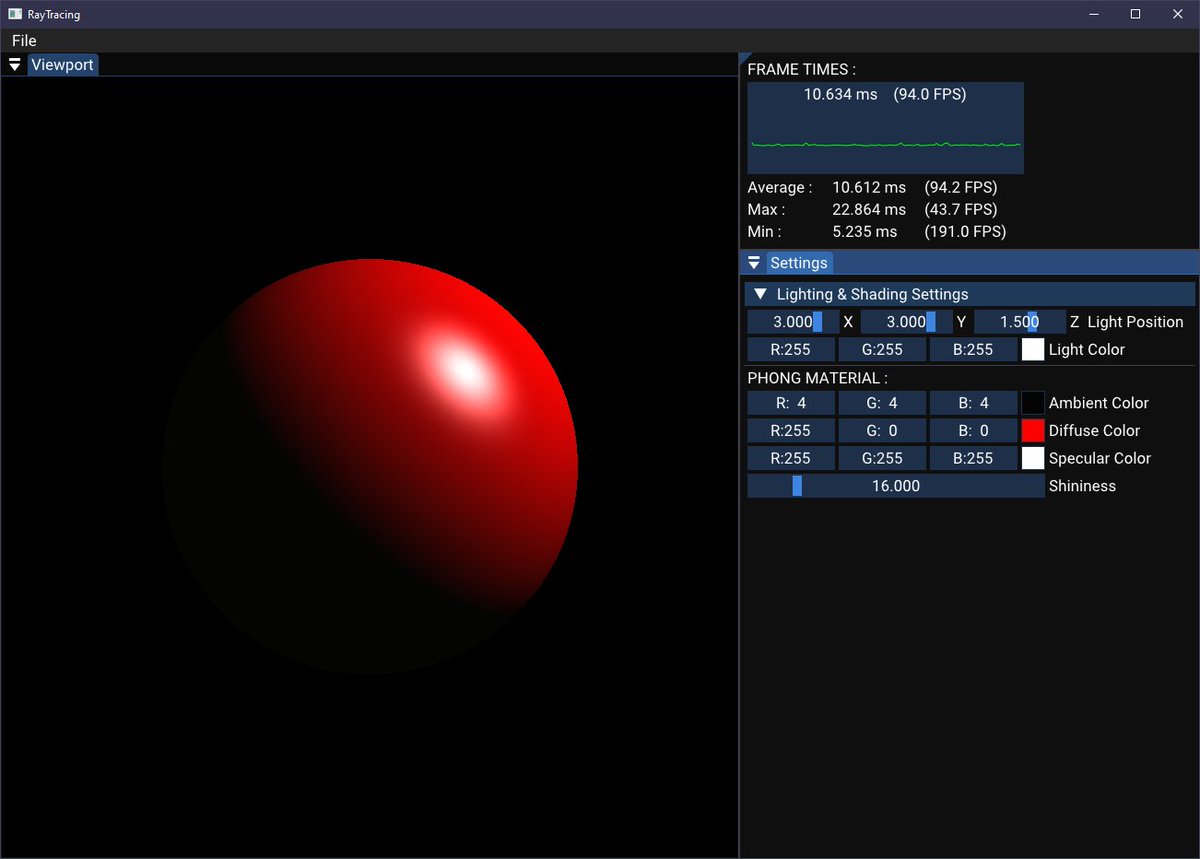Click the collapse triangle at frame times panel corner
This screenshot has width=1200, height=859.
[x=743, y=58]
